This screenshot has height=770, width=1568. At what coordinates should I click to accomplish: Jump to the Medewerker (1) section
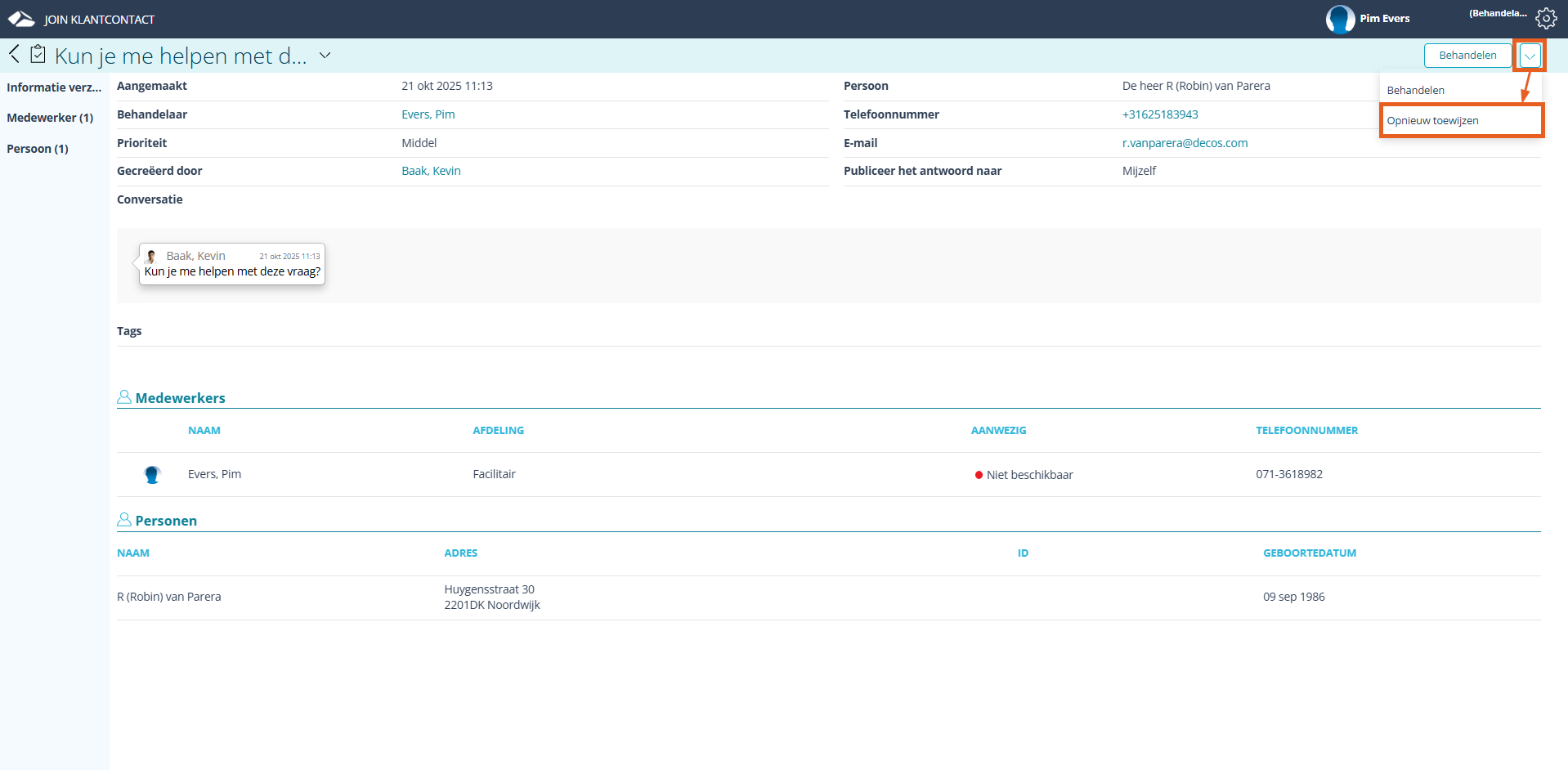pos(50,118)
